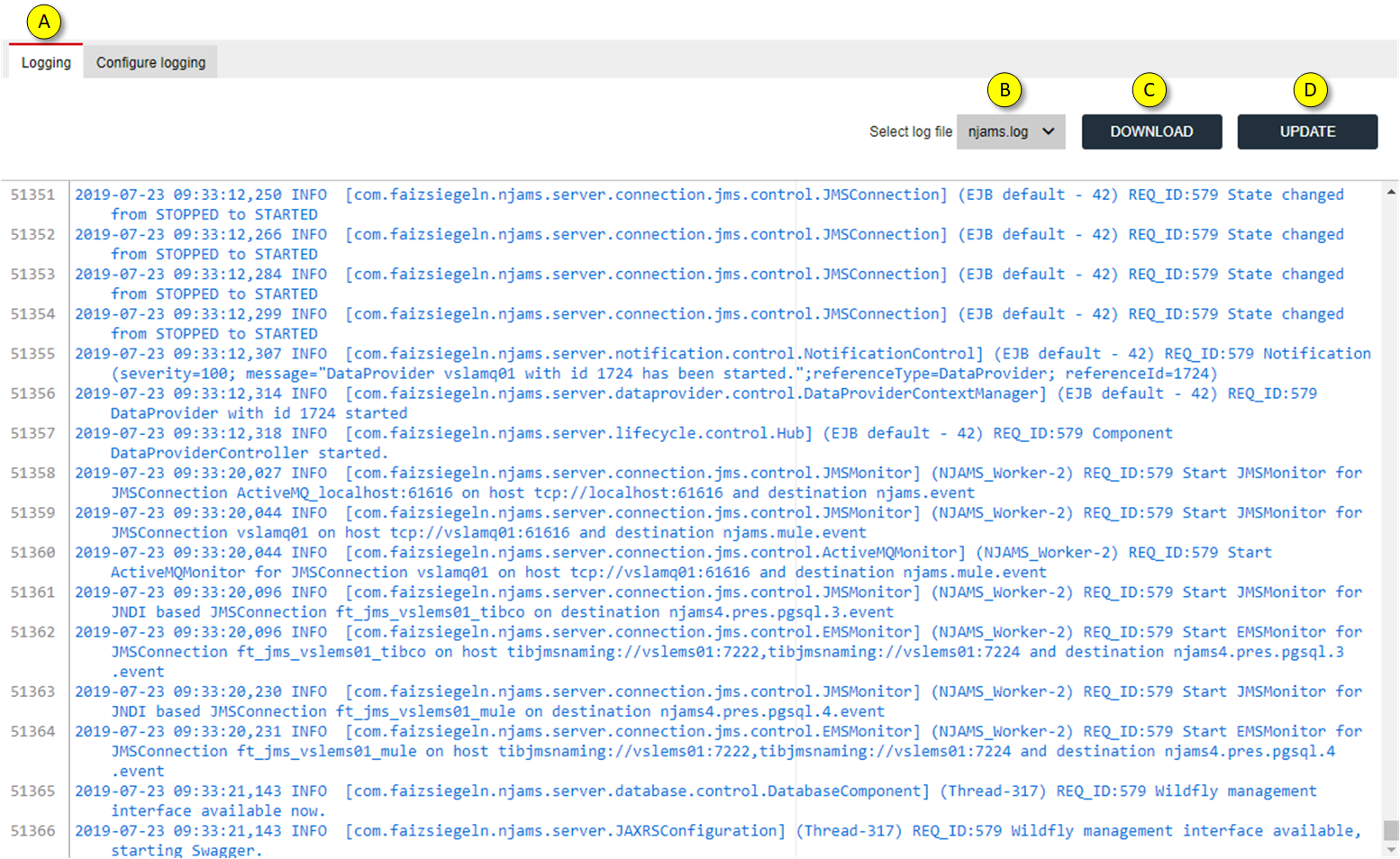The height and width of the screenshot is (859, 1400).
Task: Select log line number 51358
Action: pos(33,473)
